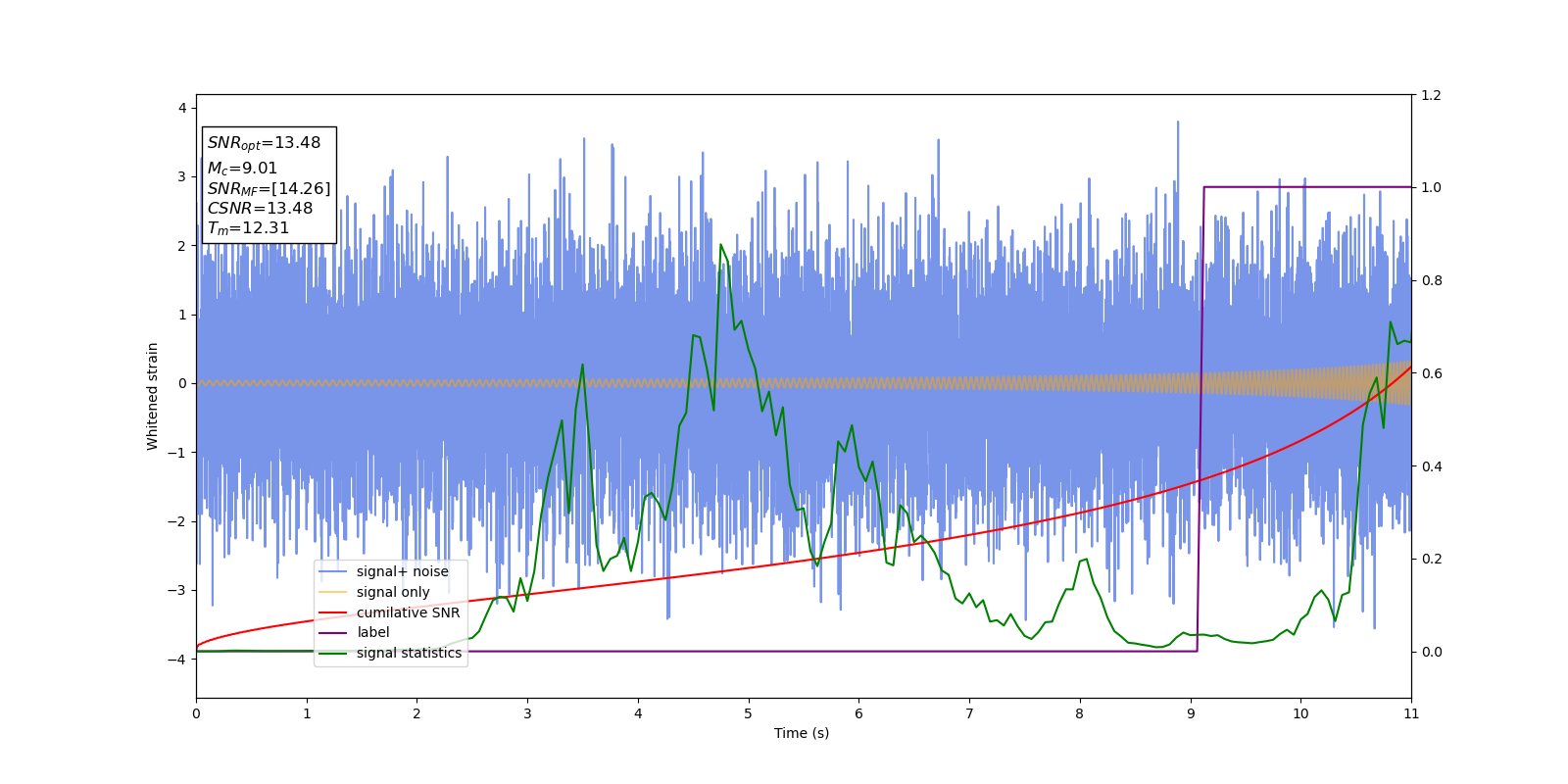The height and width of the screenshot is (784, 1568).
Task: Click the green signal statistics peak near 4.75 s
Action: [x=720, y=245]
